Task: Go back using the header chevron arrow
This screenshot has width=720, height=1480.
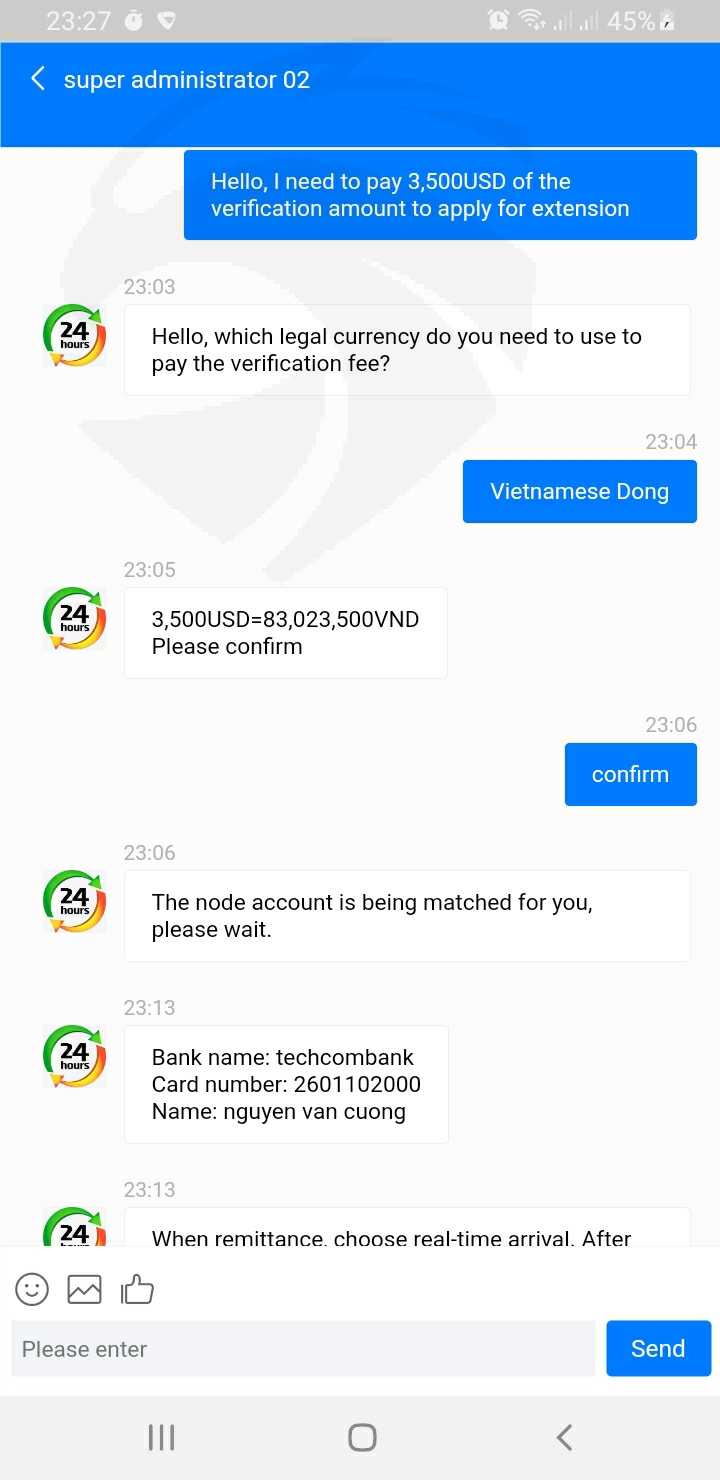Action: [x=38, y=79]
